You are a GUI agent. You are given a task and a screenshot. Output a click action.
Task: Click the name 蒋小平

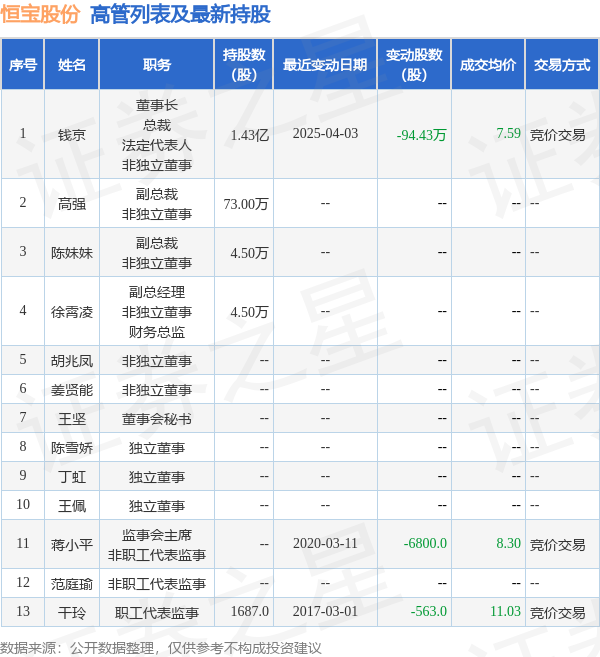coord(72,545)
